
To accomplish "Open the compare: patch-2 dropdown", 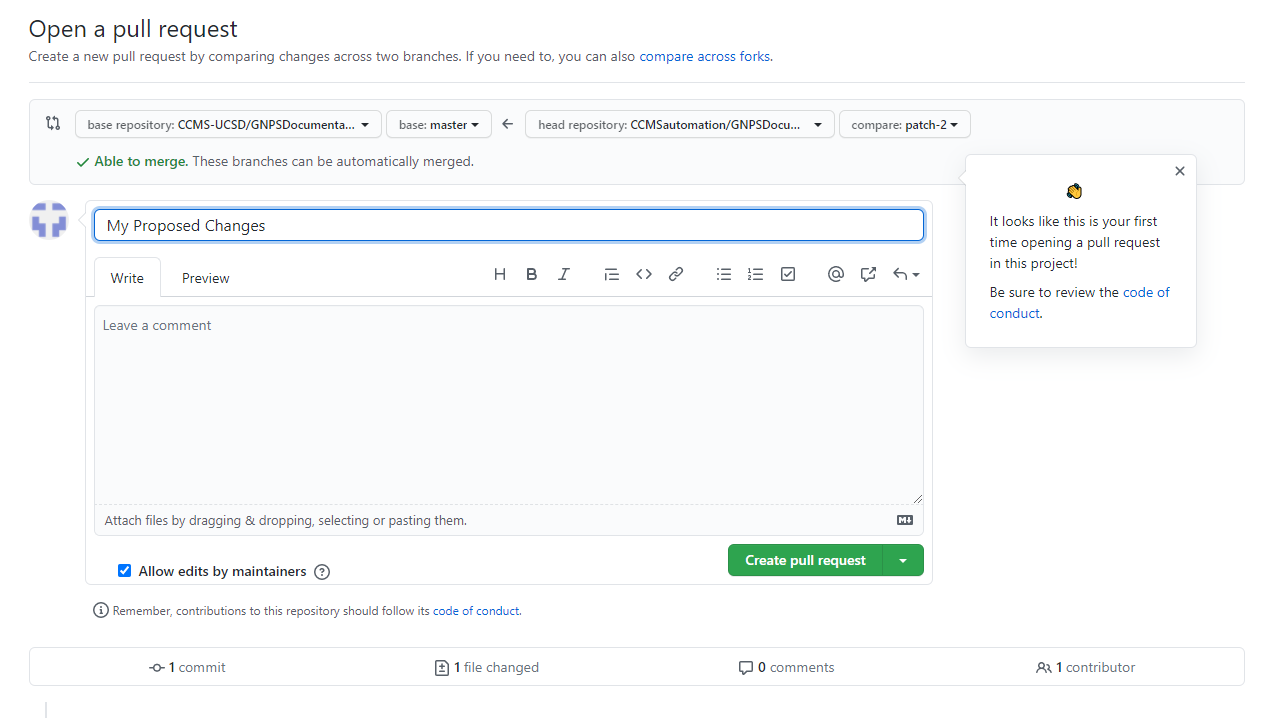I will click(905, 125).
